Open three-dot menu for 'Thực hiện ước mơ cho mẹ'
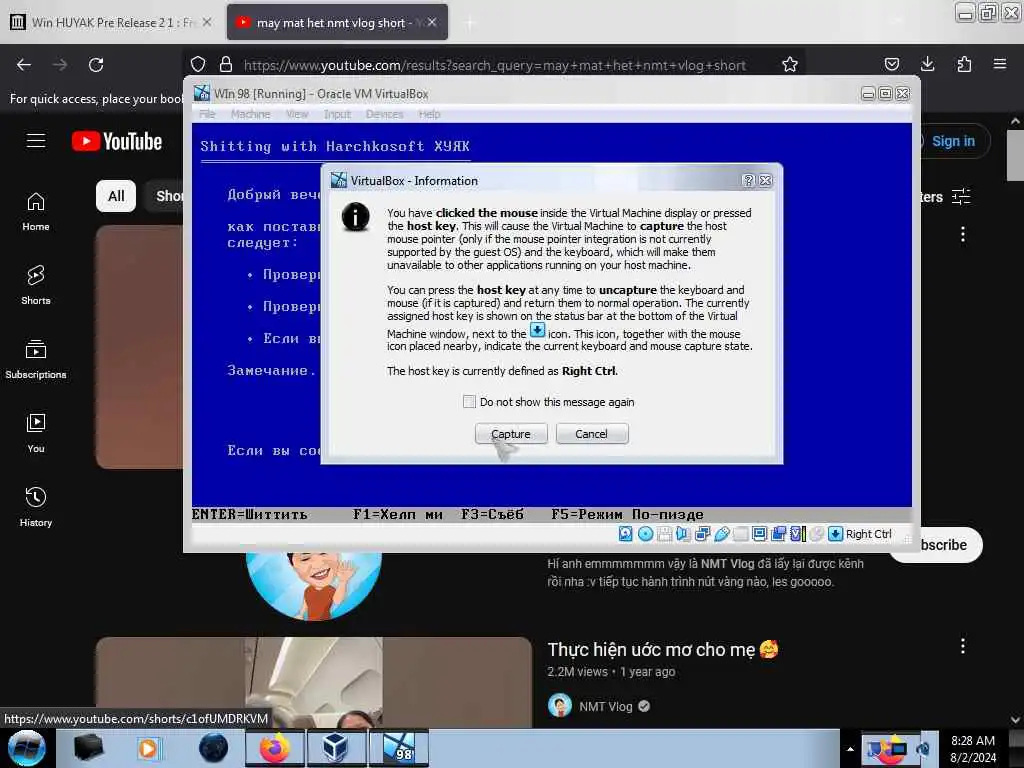The width and height of the screenshot is (1024, 768). (963, 647)
